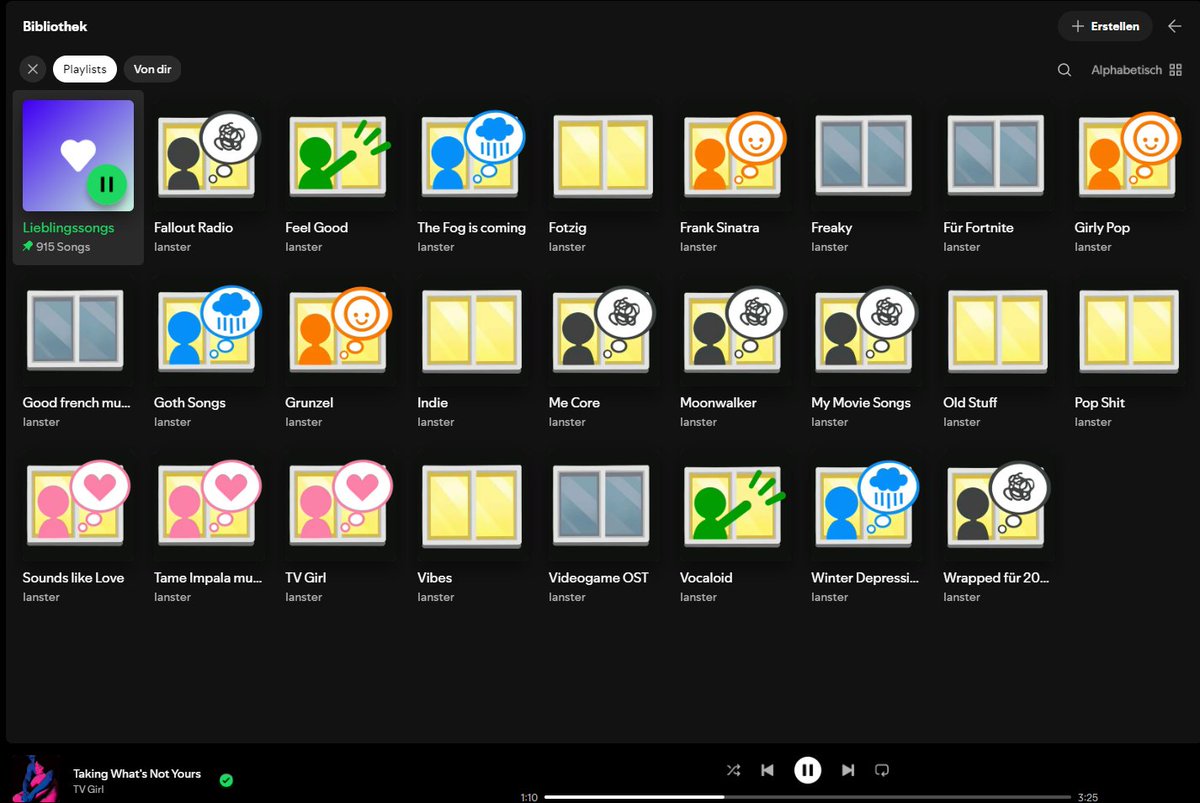Open the Fallout Radio playlist cover
This screenshot has width=1200, height=803.
pyautogui.click(x=209, y=155)
